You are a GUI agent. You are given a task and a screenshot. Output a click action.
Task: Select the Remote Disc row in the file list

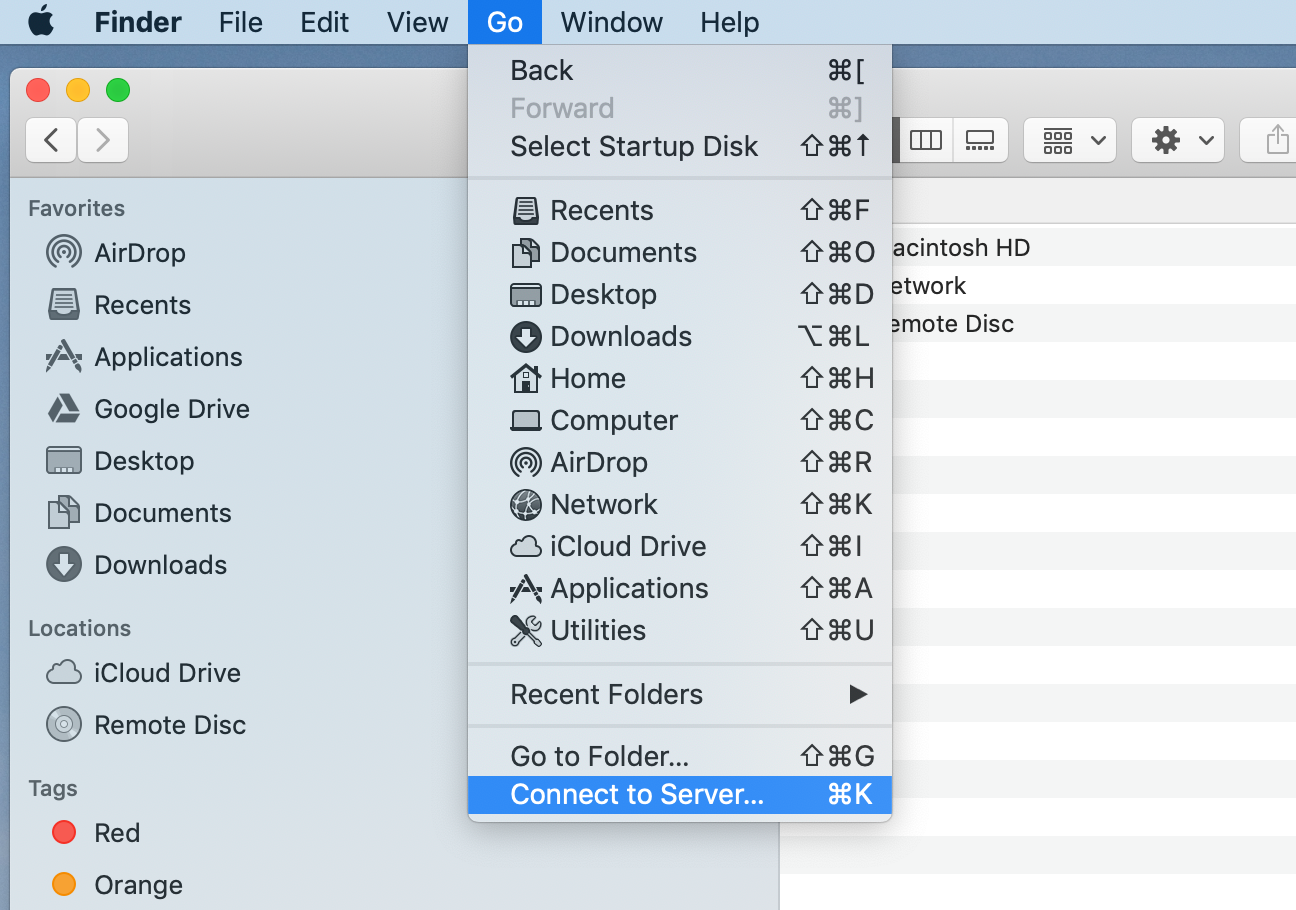point(1093,323)
